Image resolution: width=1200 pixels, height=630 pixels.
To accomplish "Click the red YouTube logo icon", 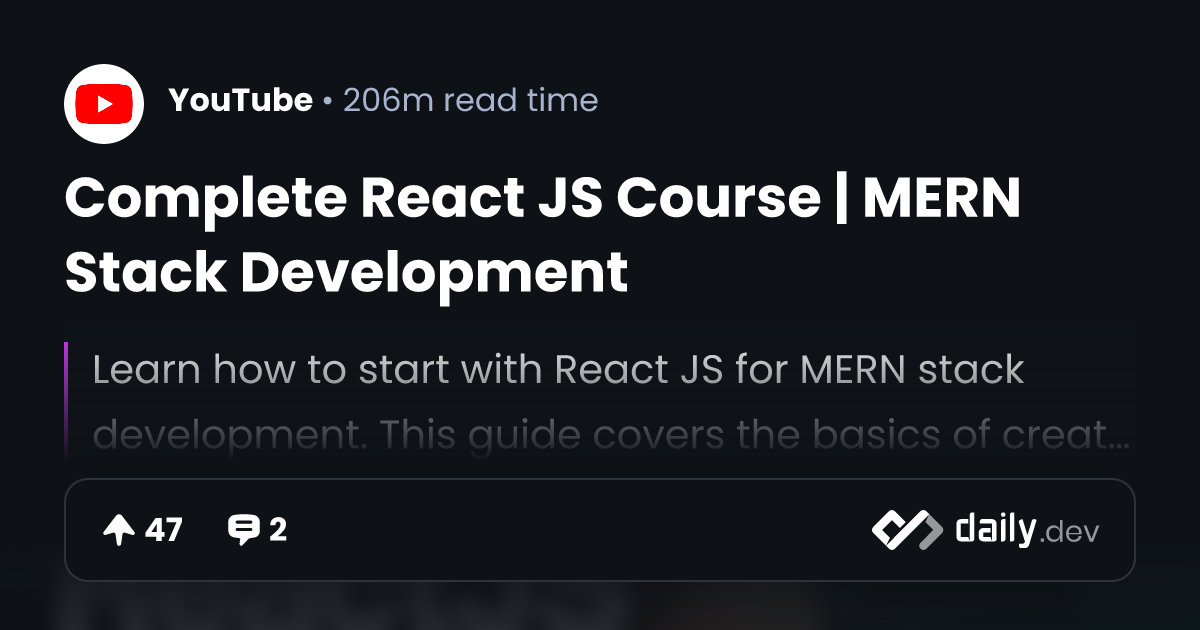I will [x=104, y=104].
